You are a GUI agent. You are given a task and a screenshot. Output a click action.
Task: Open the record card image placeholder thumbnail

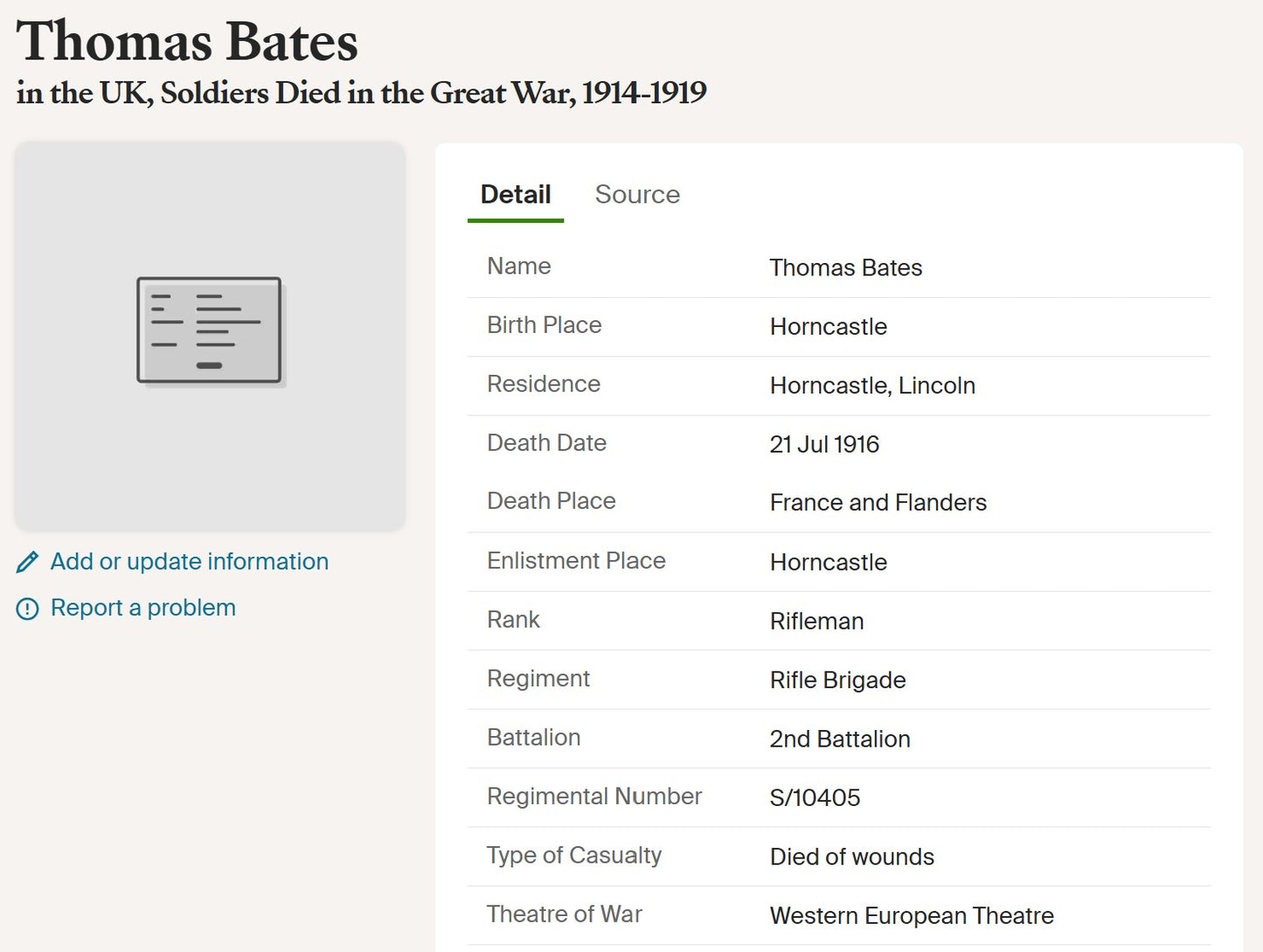210,337
